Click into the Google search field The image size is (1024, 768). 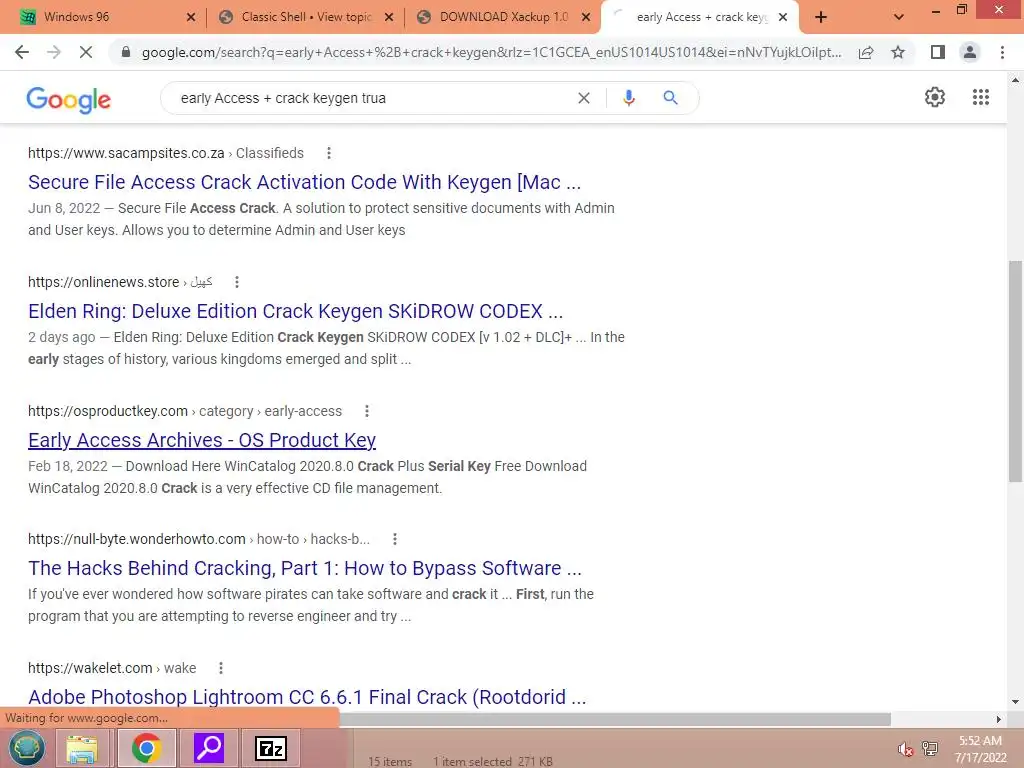coord(372,98)
